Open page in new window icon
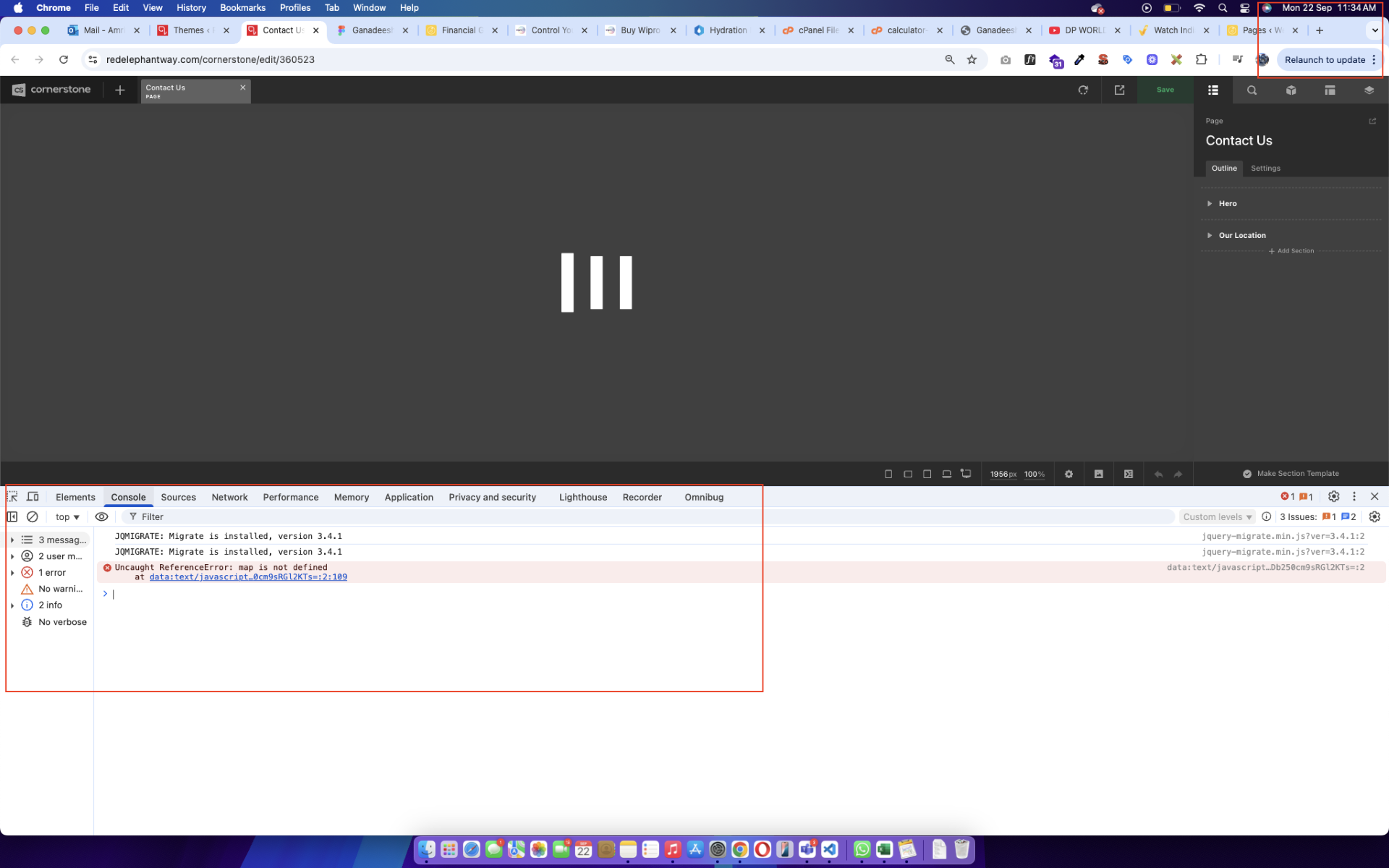Viewport: 1389px width, 868px height. [1119, 90]
